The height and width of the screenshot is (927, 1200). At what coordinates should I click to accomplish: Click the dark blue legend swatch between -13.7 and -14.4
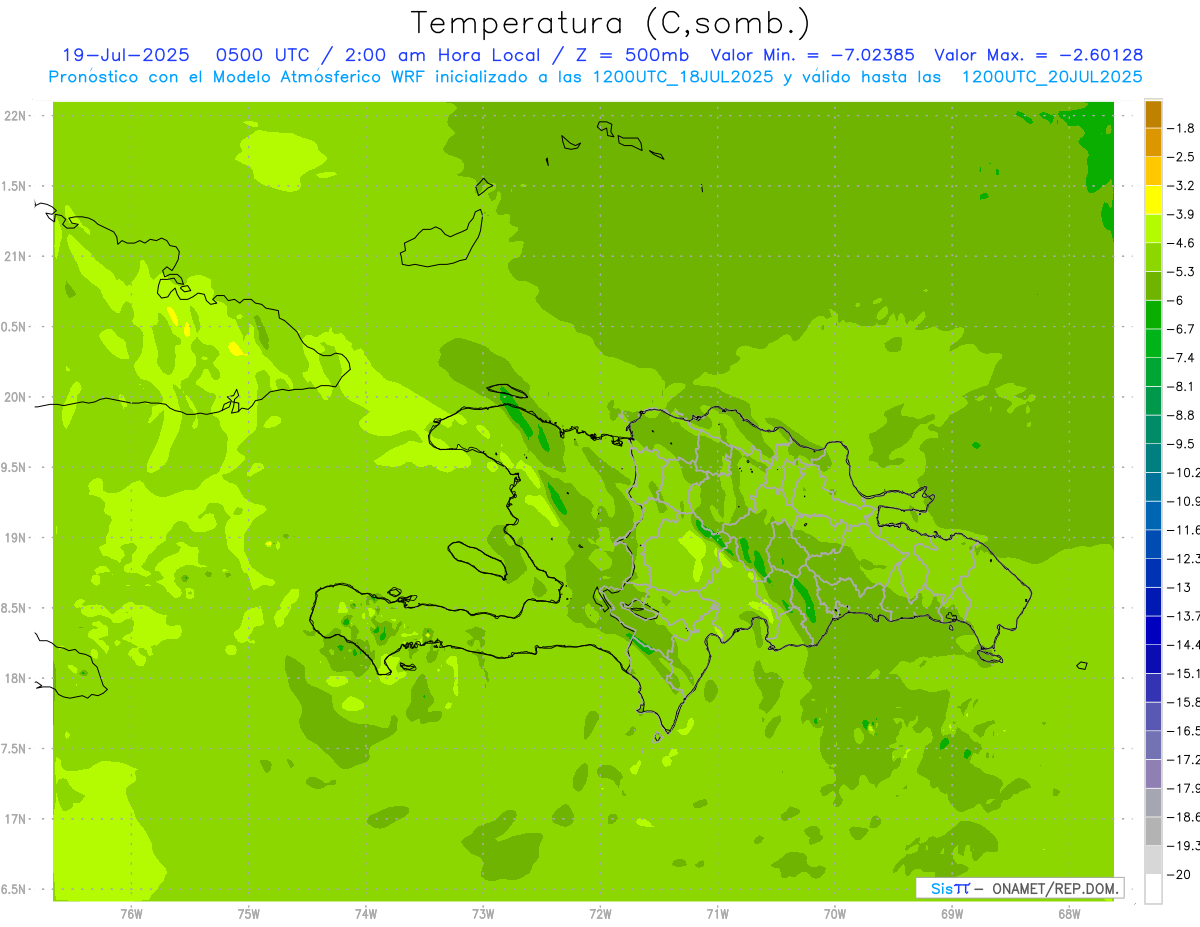click(x=1153, y=630)
